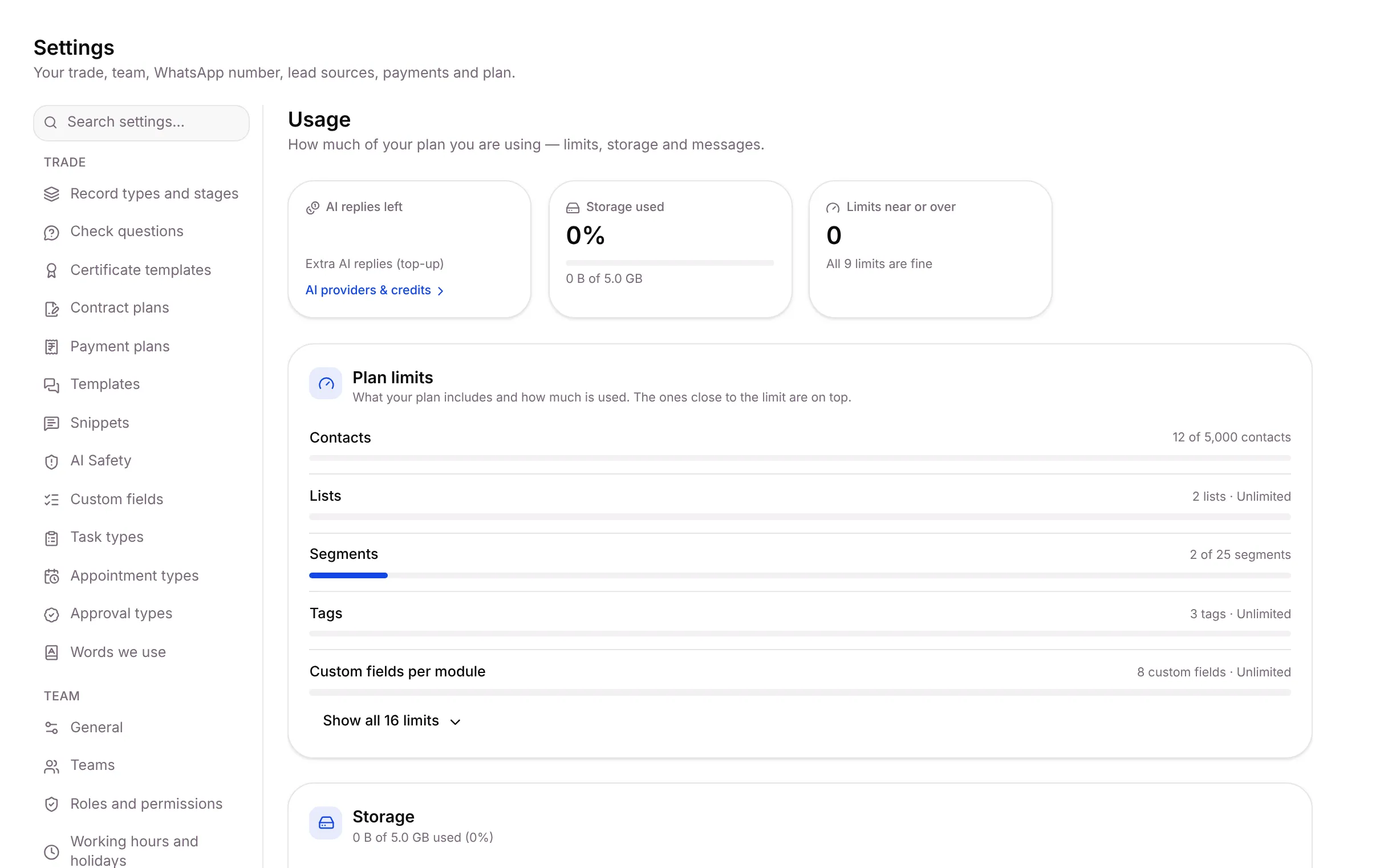Screen dimensions: 1380x868
Task: Select Contract plans in sidebar
Action: pyautogui.click(x=141, y=309)
